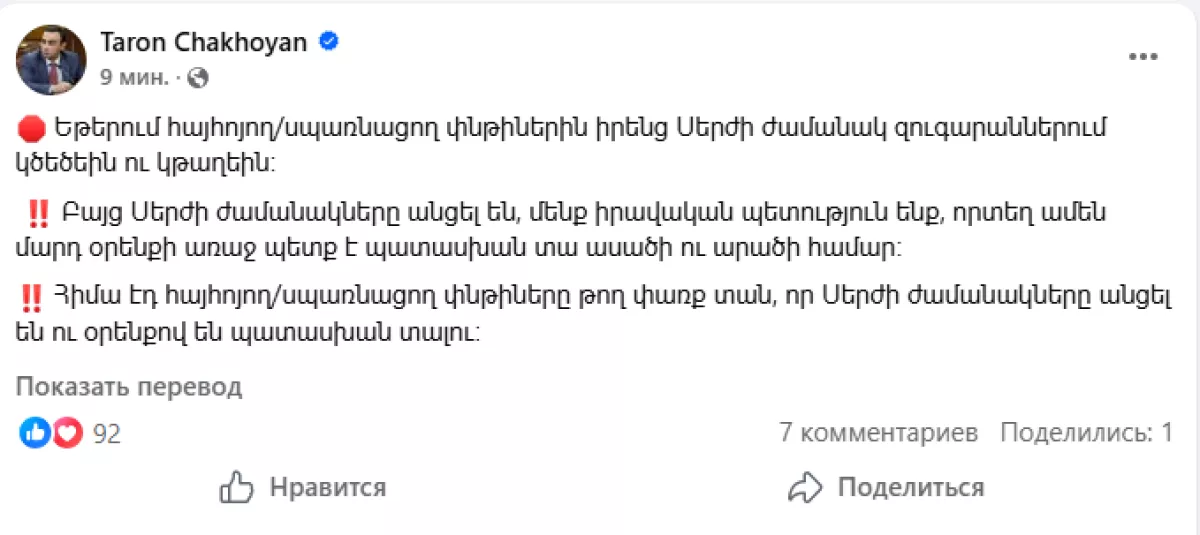Click the double exclamation emoji before "Հիմա"
Viewport: 1200px width, 535px height.
pyautogui.click(x=30, y=296)
